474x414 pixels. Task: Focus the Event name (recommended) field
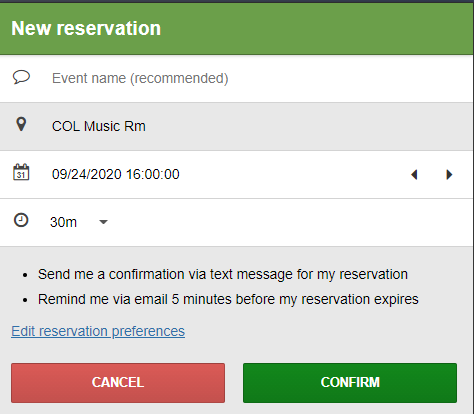pos(237,79)
